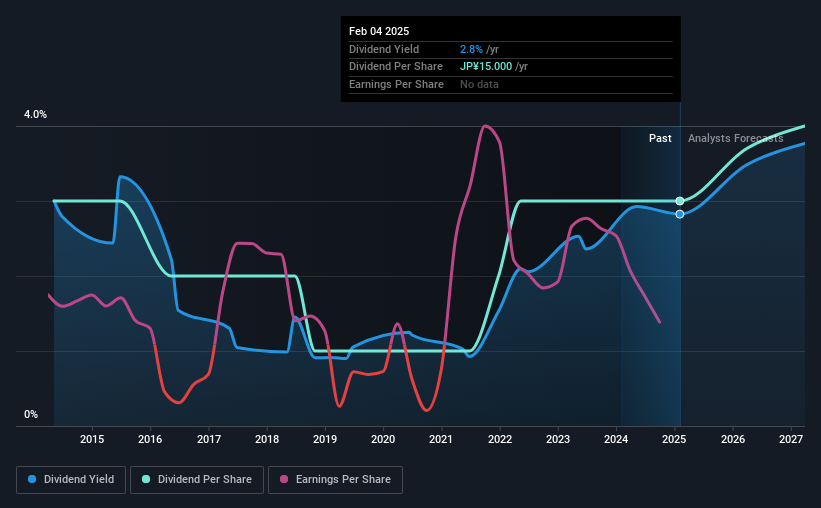The image size is (821, 508).
Task: Toggle the Dividend Per Share legend button
Action: coord(197,480)
